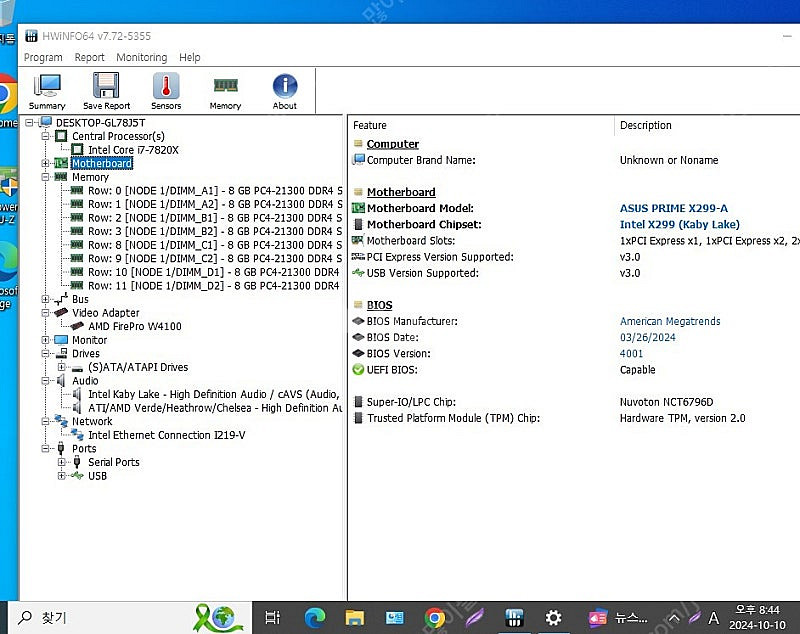Open Microsoft Edge from the taskbar
800x634 pixels.
pyautogui.click(x=315, y=618)
